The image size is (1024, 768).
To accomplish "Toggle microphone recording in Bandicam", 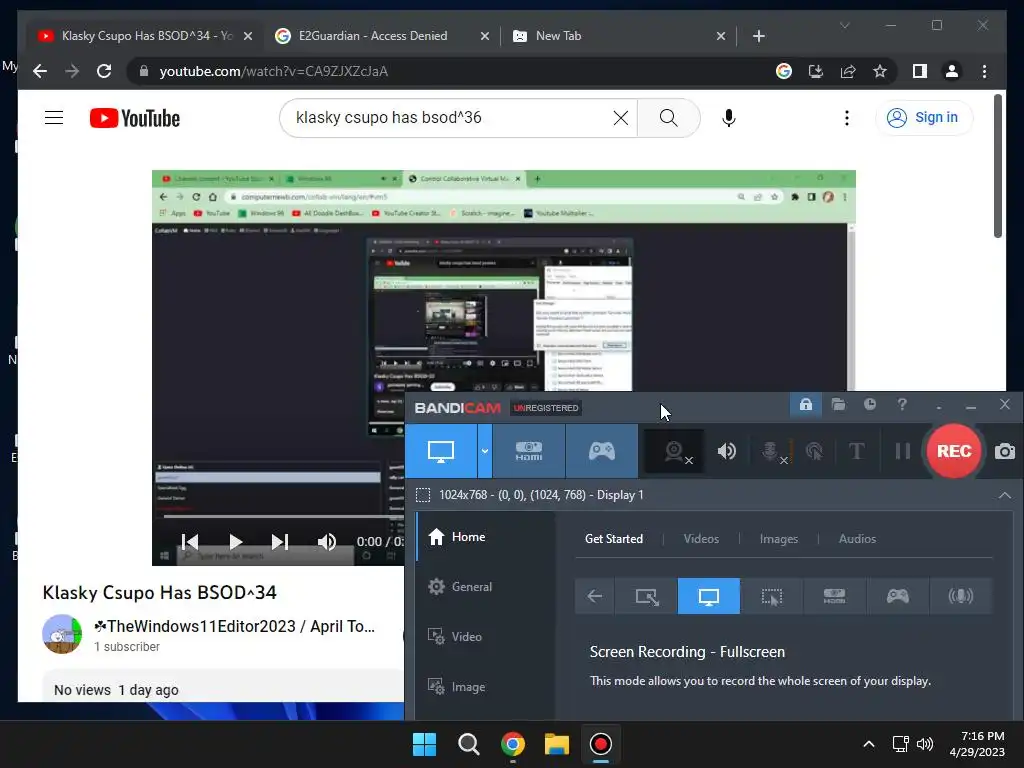I will (x=771, y=451).
